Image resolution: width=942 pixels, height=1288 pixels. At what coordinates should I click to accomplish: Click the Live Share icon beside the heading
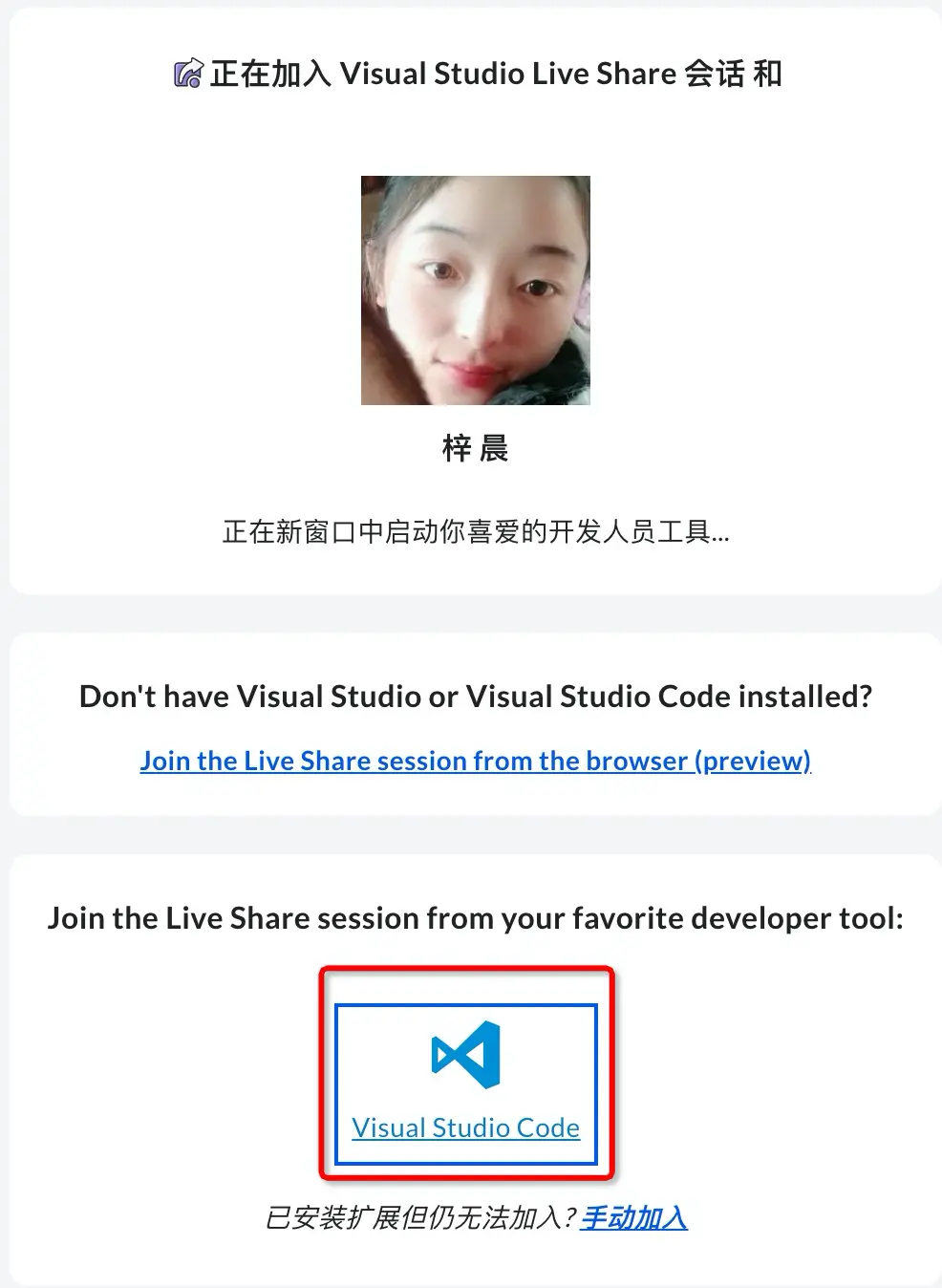coord(188,74)
